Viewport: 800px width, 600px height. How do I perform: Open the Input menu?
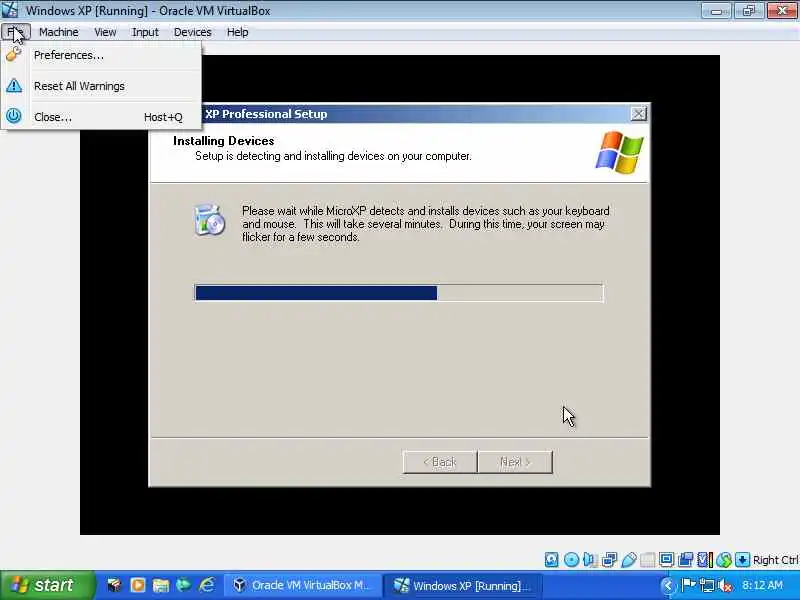[x=145, y=32]
